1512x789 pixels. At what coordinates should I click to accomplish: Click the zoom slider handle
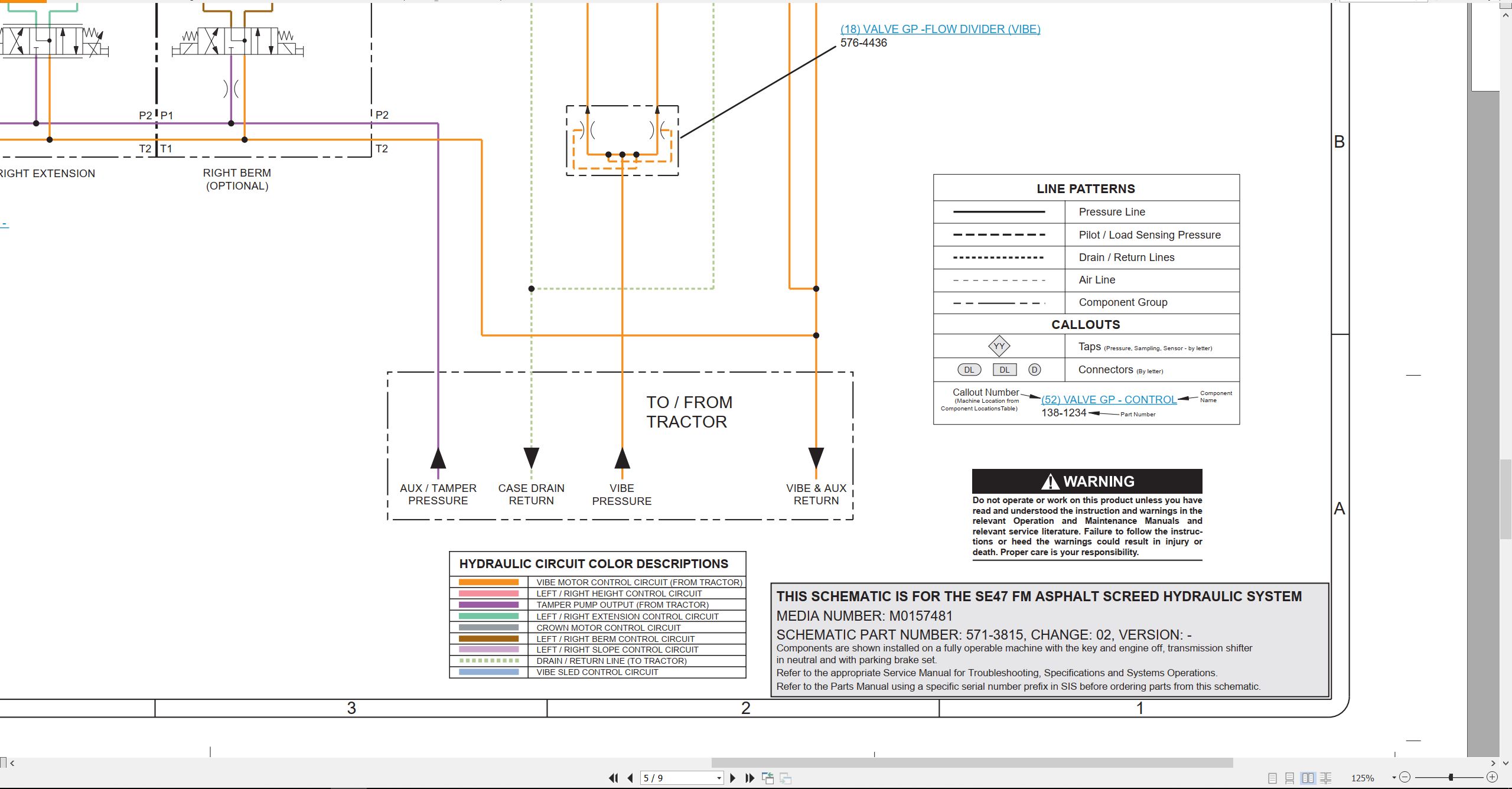[1451, 778]
